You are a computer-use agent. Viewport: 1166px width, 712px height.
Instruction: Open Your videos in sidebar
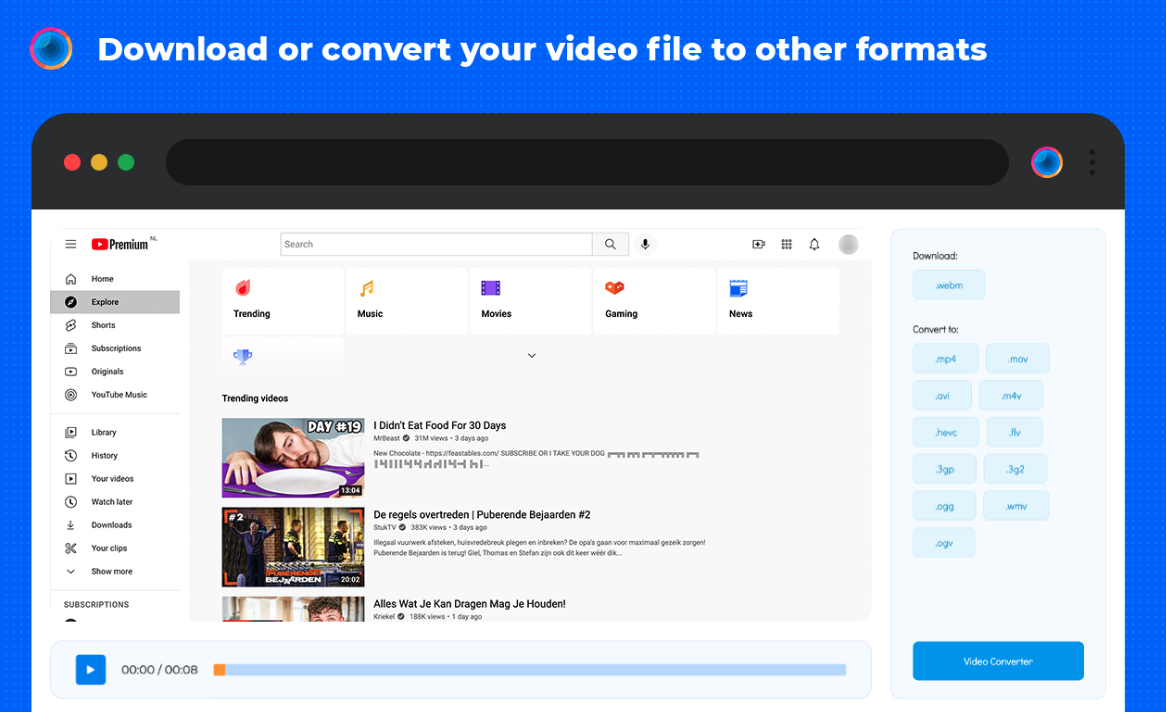pyautogui.click(x=115, y=478)
